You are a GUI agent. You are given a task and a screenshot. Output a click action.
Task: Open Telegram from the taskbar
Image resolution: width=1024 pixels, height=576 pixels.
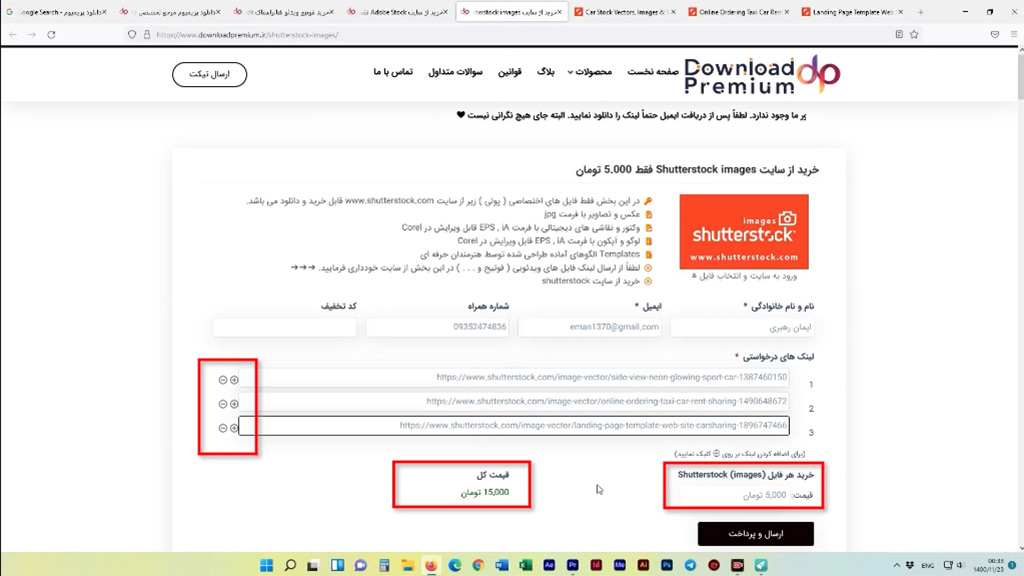pyautogui.click(x=690, y=565)
